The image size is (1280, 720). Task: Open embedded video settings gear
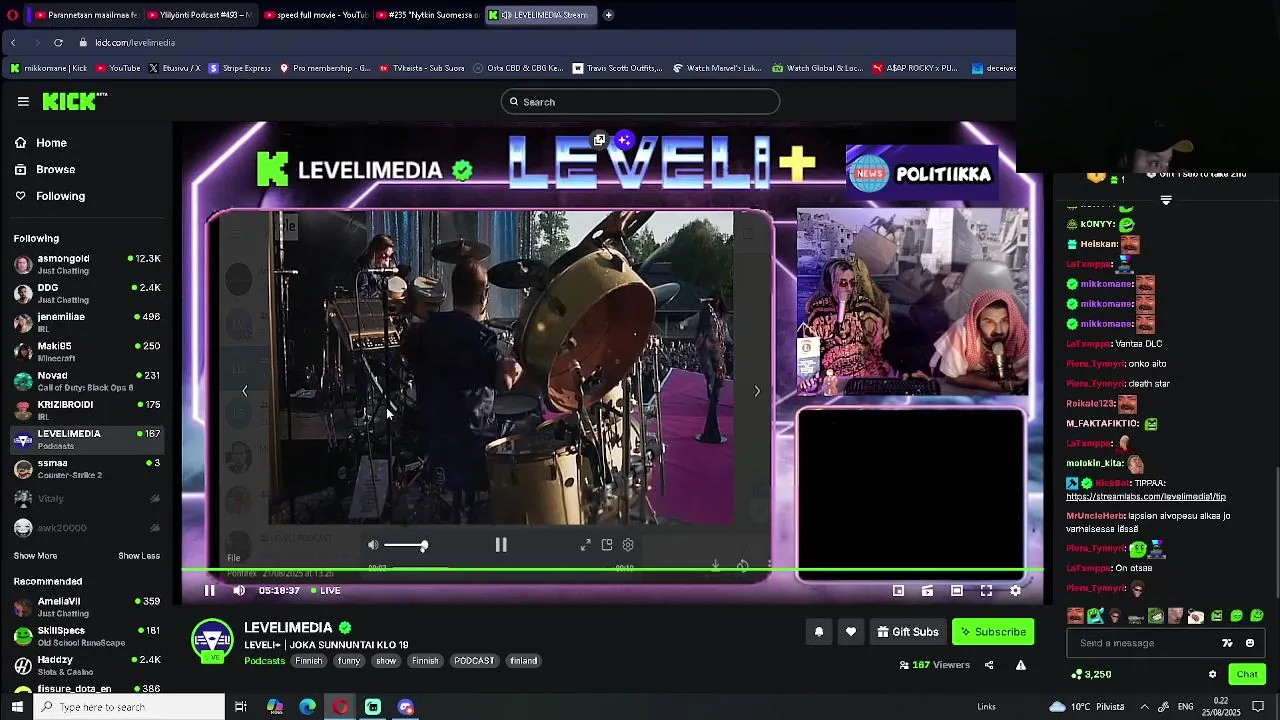[628, 545]
